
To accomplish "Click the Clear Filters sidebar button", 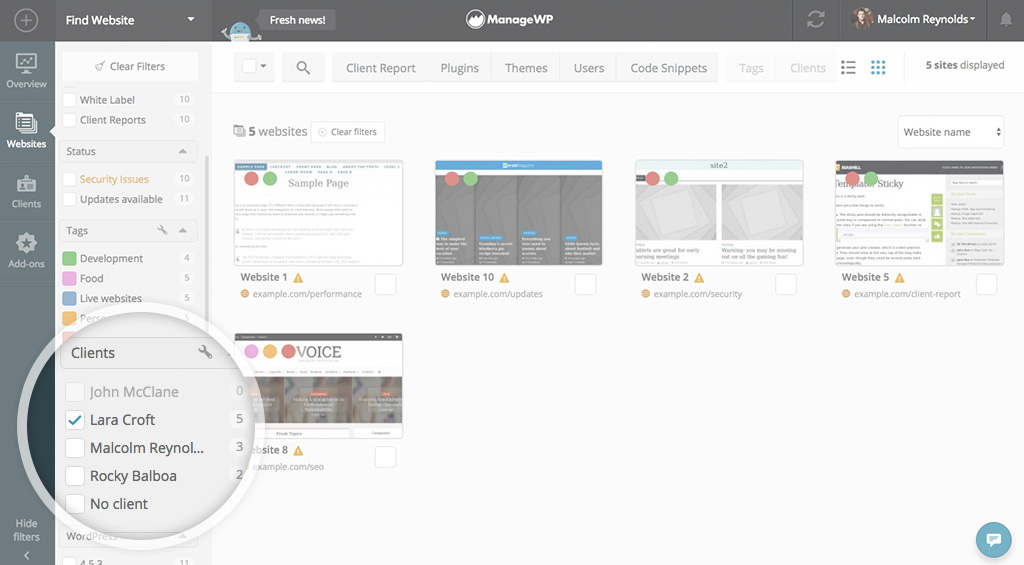I will pyautogui.click(x=130, y=66).
